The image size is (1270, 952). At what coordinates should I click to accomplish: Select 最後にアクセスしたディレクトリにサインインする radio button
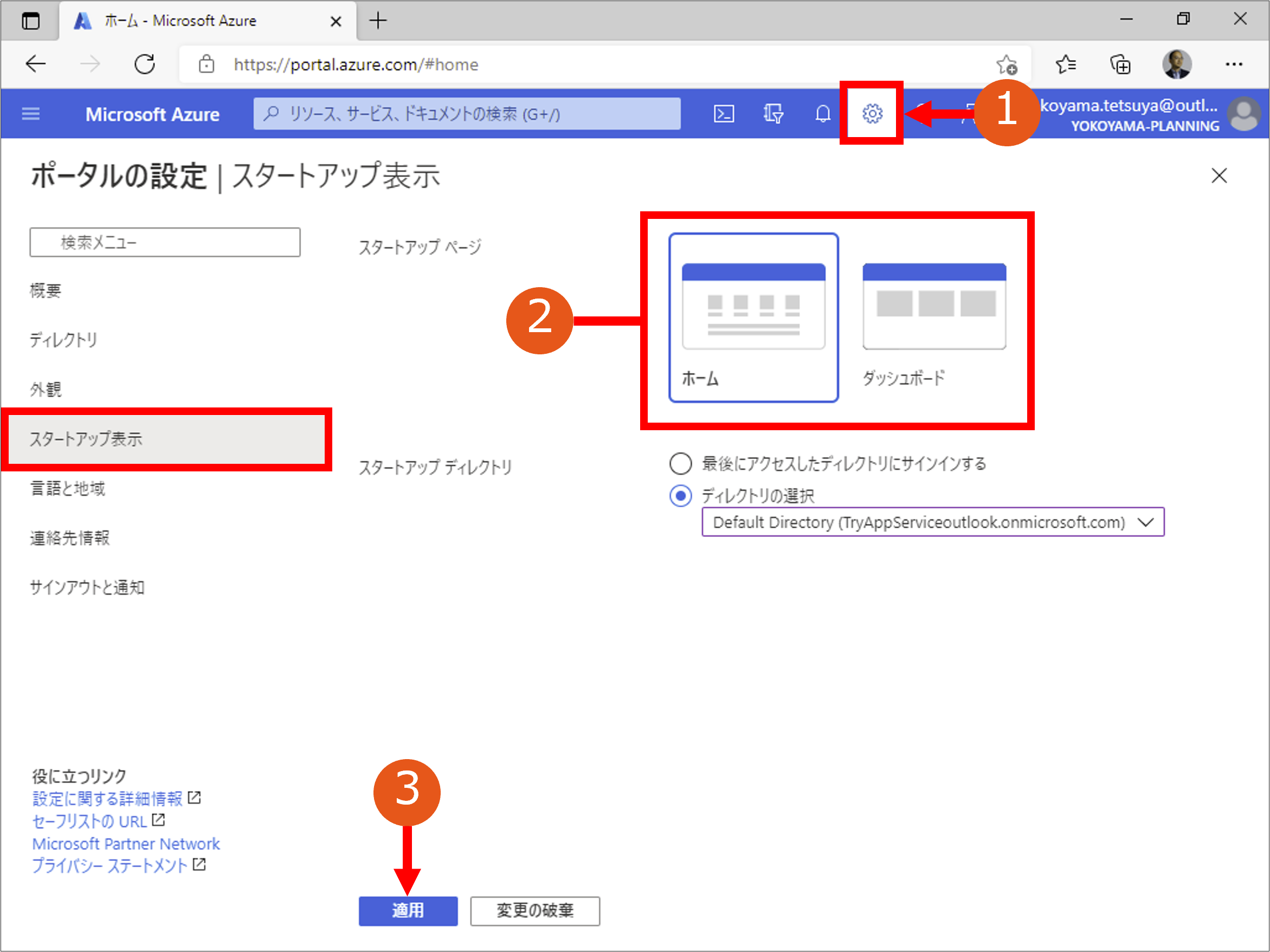pyautogui.click(x=680, y=463)
